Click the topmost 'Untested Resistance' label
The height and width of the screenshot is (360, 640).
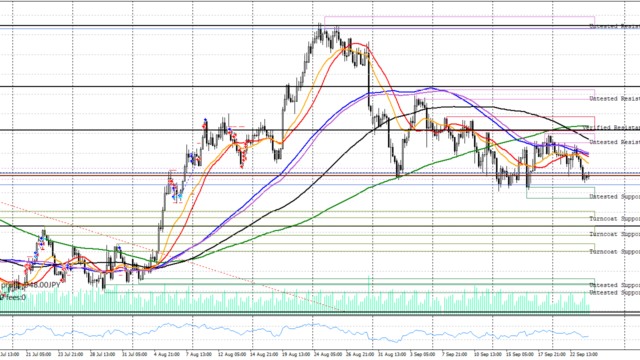pos(615,26)
